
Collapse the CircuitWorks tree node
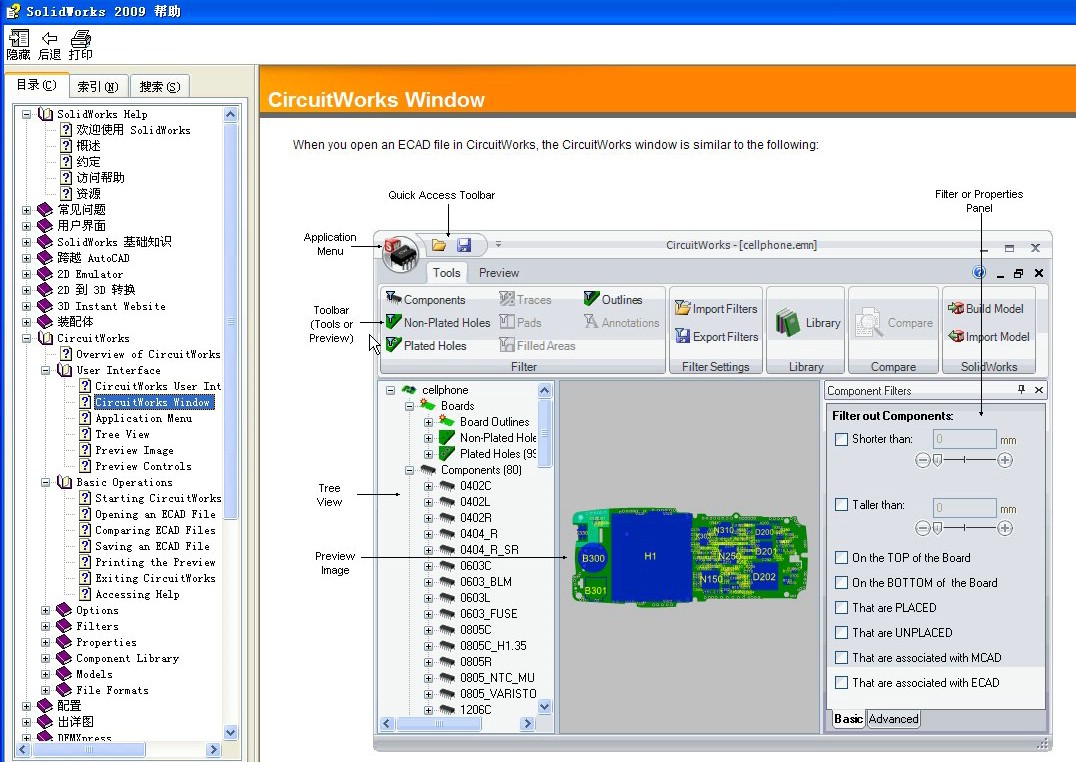(x=26, y=338)
